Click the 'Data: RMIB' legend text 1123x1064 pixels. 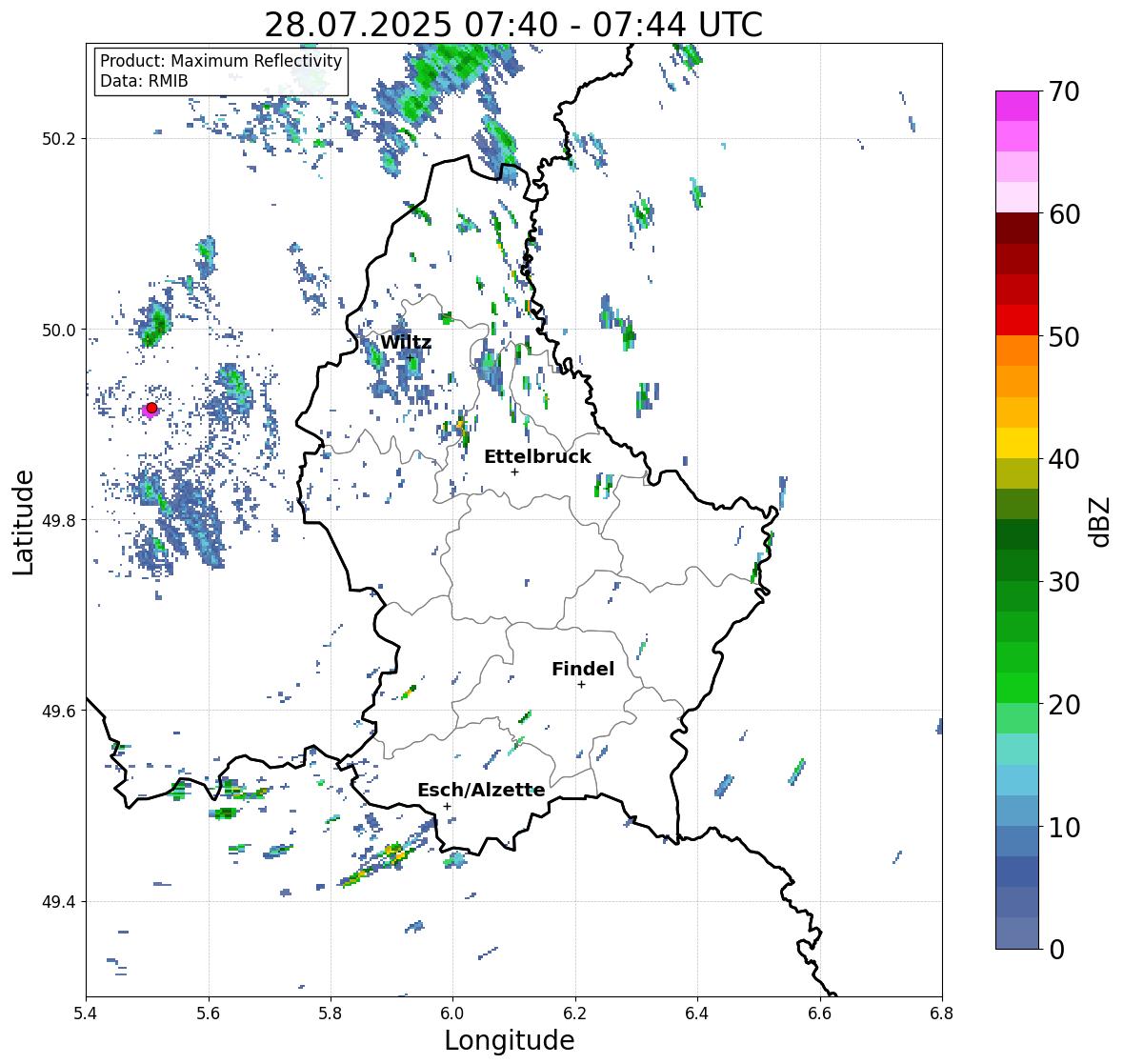(144, 81)
